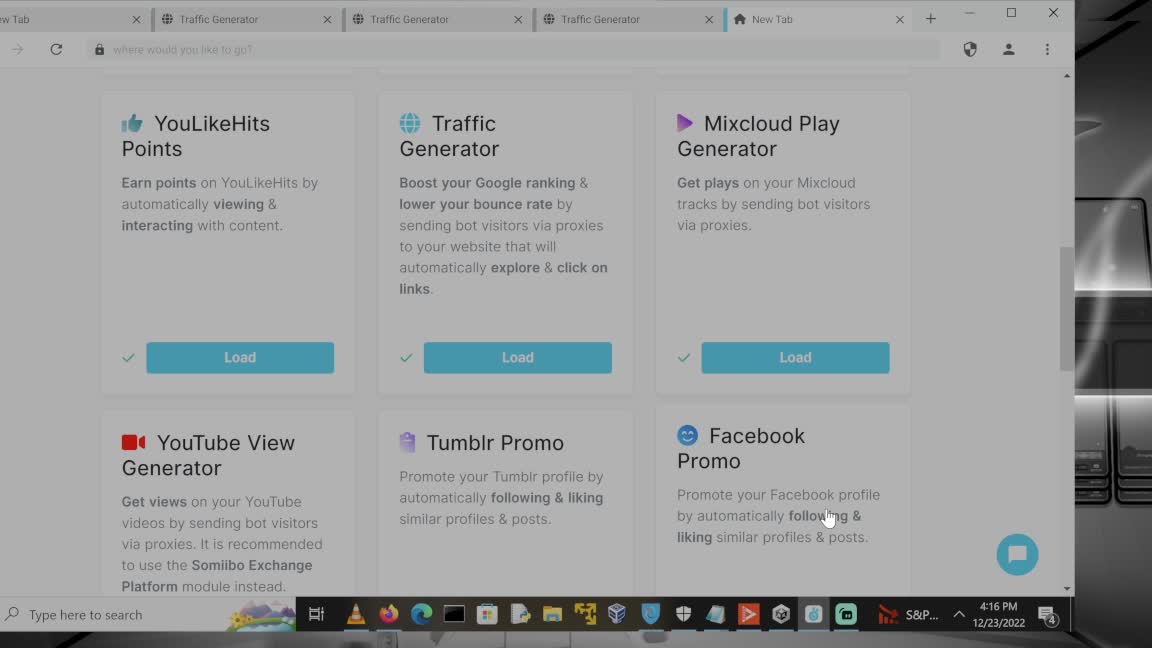The height and width of the screenshot is (648, 1152).
Task: Reload the current page
Action: tap(56, 49)
